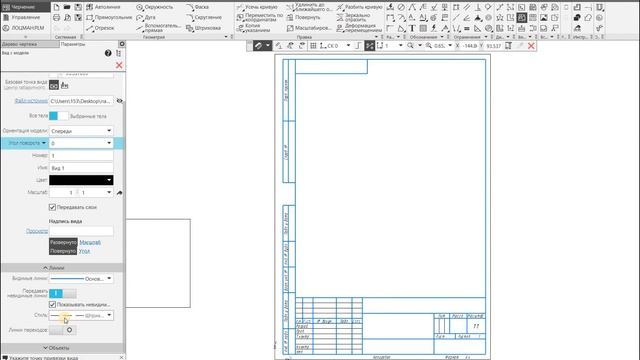The height and width of the screenshot is (360, 640).
Task: Select the Штриховка hatch tool
Action: click(203, 28)
